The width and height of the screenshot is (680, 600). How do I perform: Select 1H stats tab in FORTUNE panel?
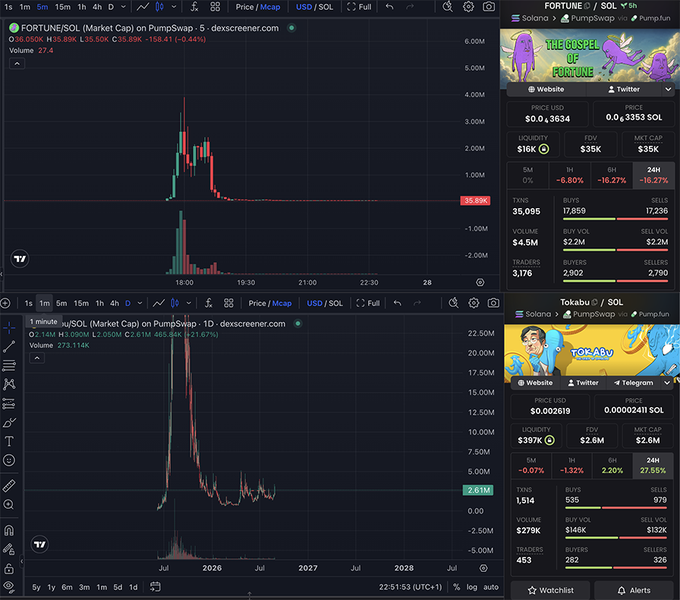569,175
